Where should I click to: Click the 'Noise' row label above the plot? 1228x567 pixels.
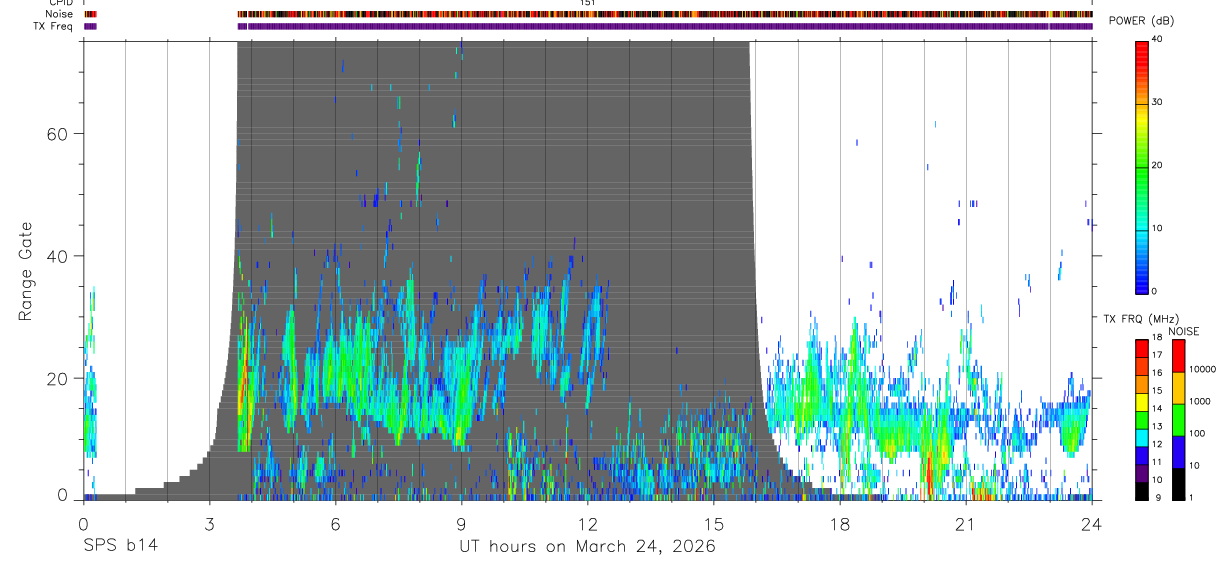coord(59,14)
